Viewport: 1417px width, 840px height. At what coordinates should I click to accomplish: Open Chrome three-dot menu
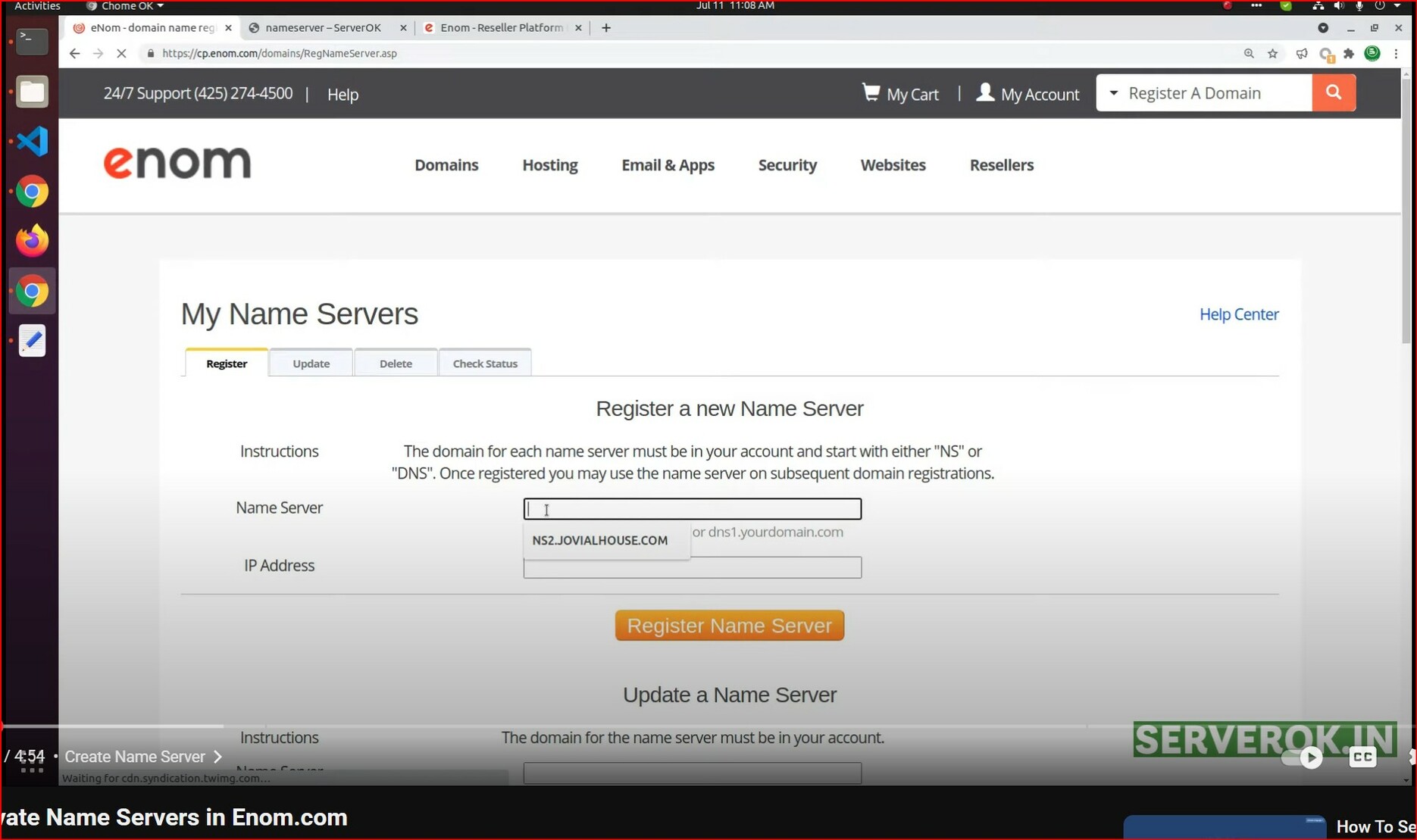[1396, 53]
